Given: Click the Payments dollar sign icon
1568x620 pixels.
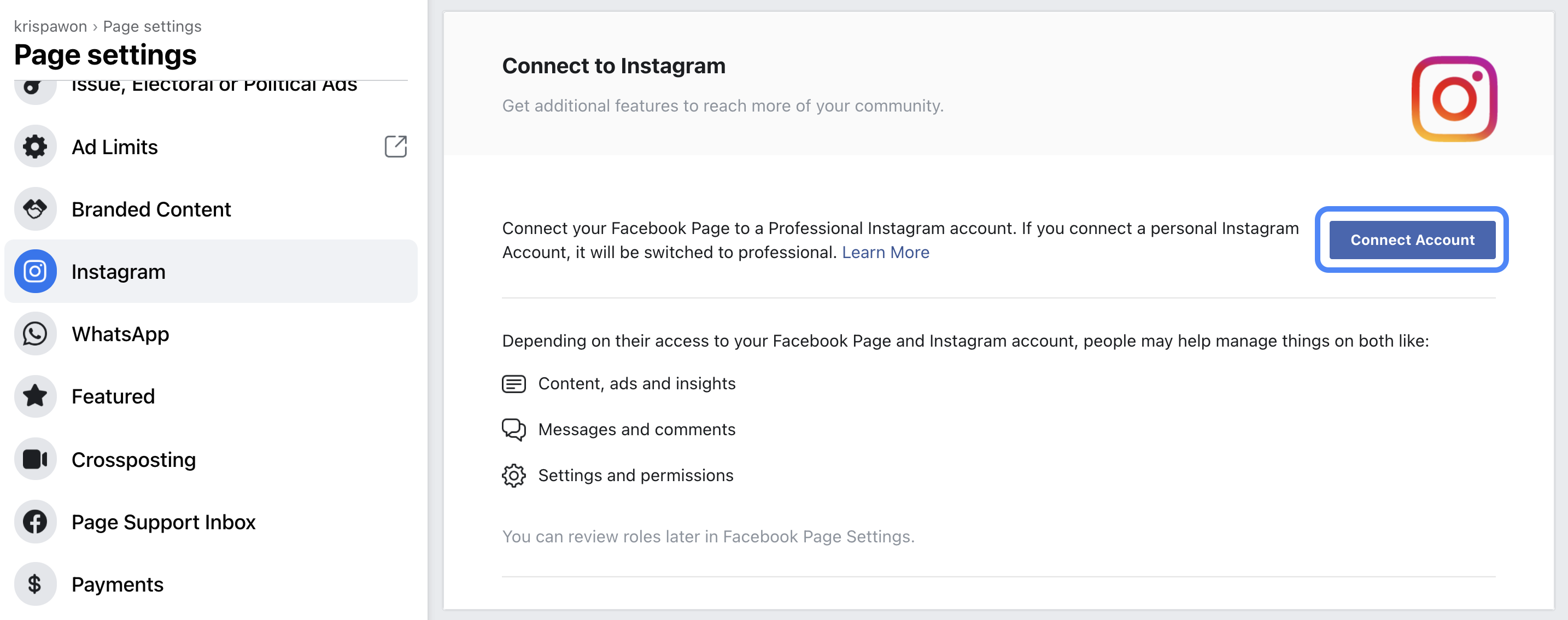Looking at the screenshot, I should [36, 584].
